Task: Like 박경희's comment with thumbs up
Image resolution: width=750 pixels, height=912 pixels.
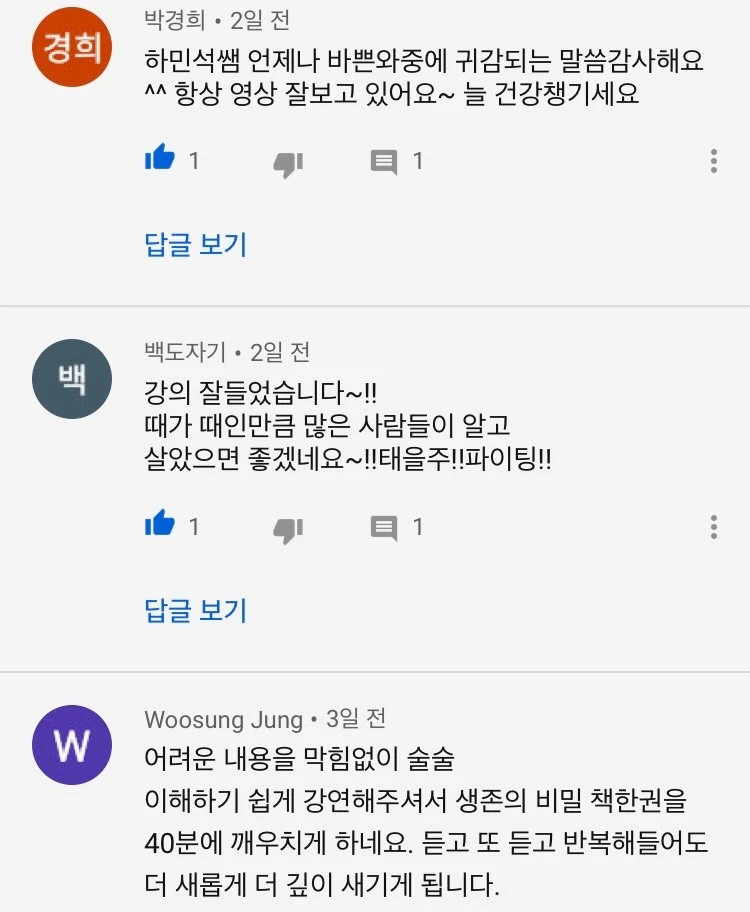Action: pos(160,157)
